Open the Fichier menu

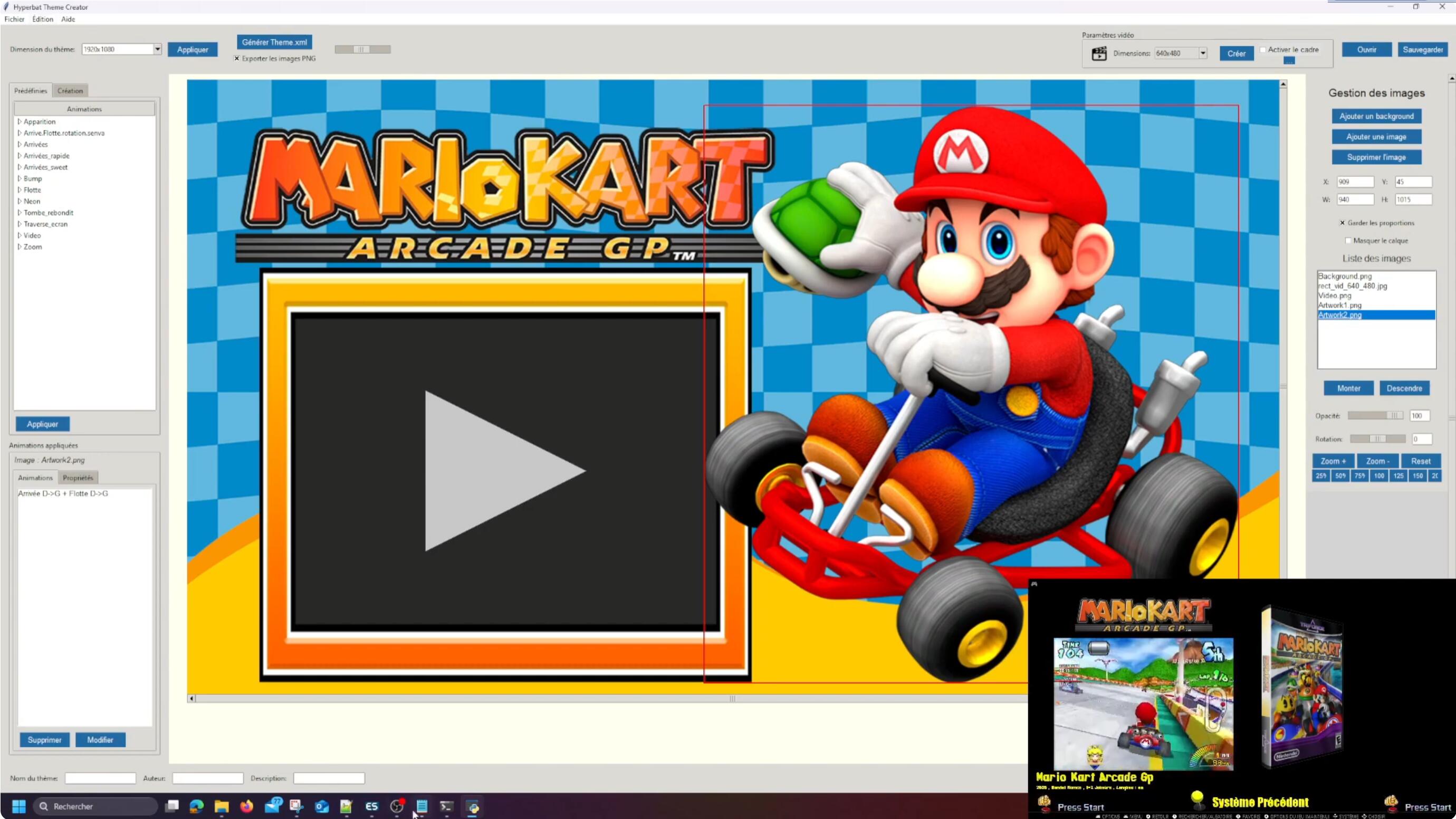point(15,19)
